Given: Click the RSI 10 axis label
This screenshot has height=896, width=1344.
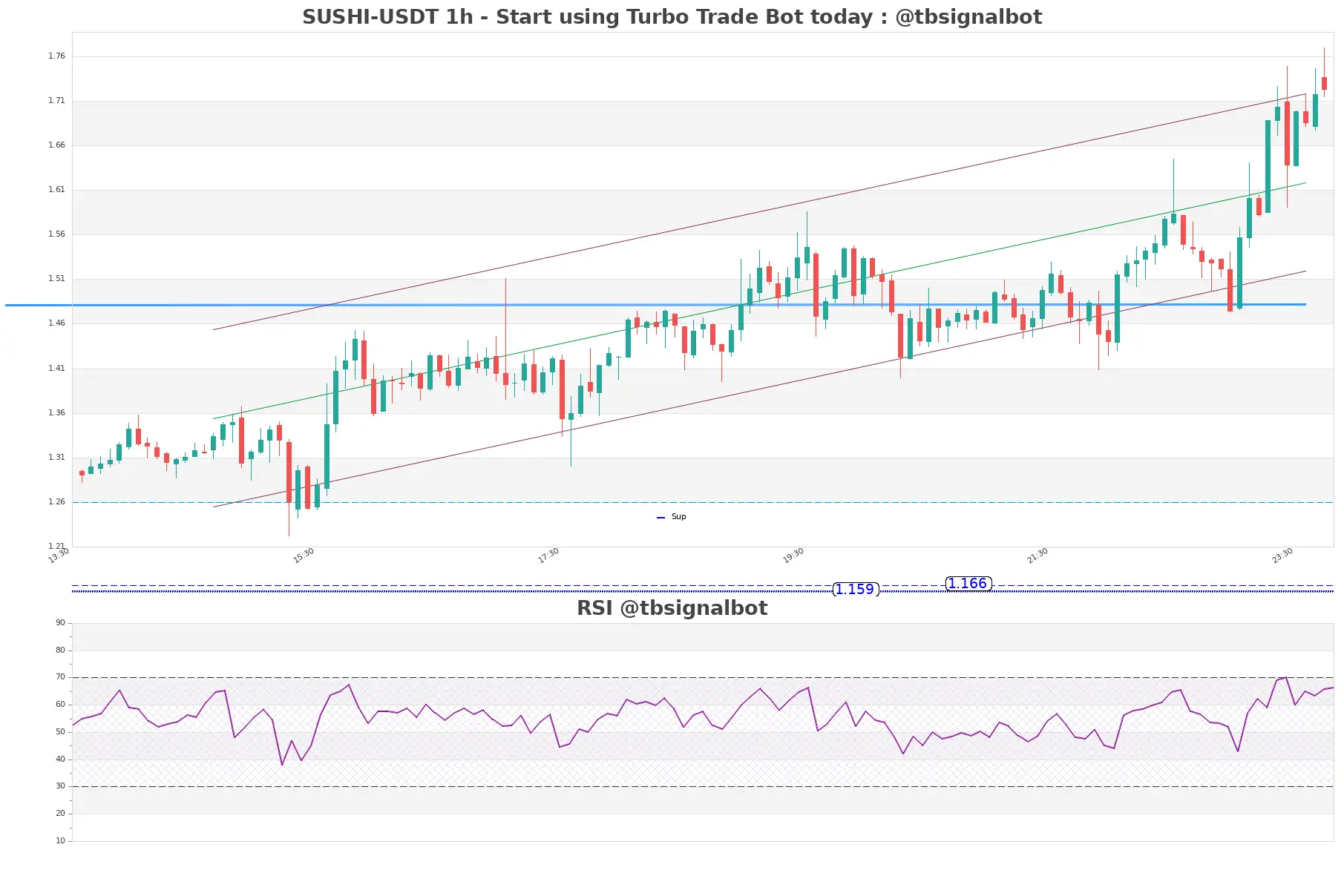Looking at the screenshot, I should click(x=60, y=841).
